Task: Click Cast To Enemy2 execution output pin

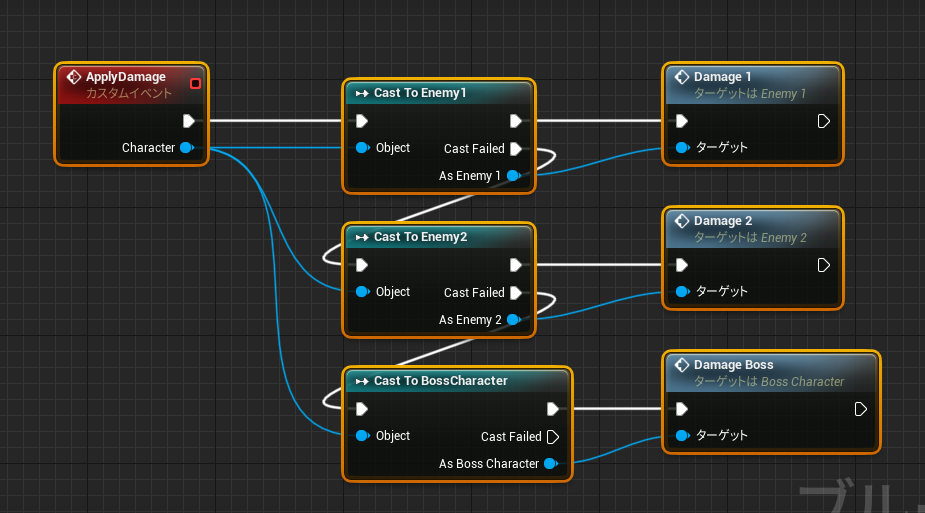Action: tap(516, 265)
